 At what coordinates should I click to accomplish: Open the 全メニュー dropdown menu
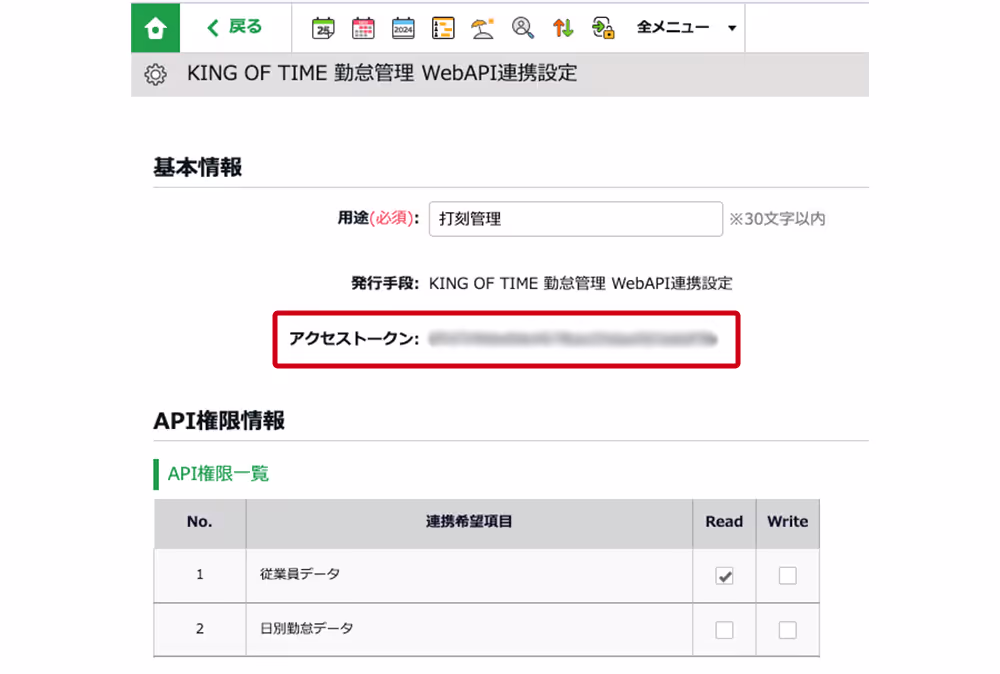point(686,27)
